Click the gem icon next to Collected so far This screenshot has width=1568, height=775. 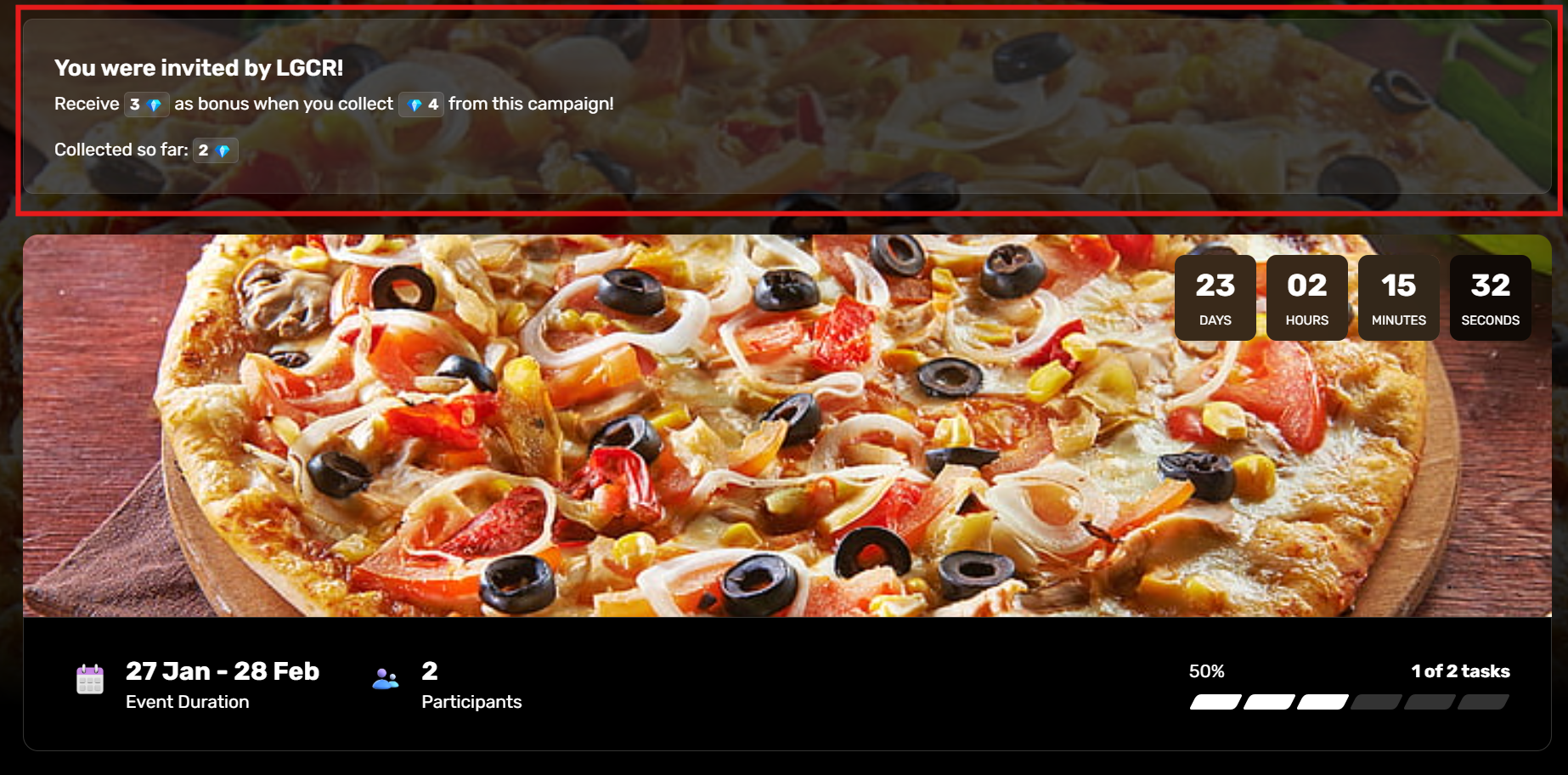(223, 151)
